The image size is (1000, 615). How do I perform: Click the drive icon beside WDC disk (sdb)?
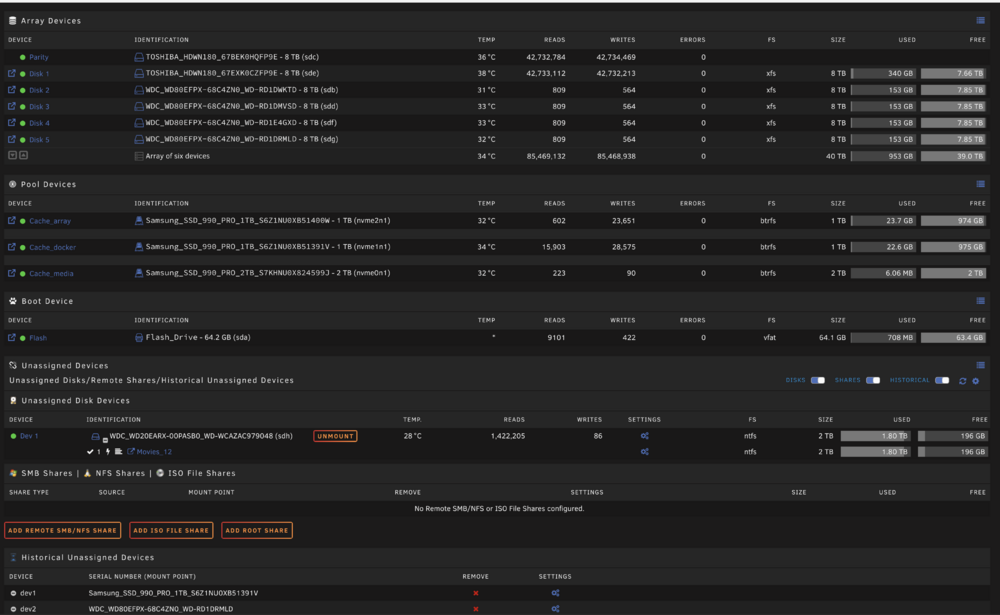click(138, 90)
